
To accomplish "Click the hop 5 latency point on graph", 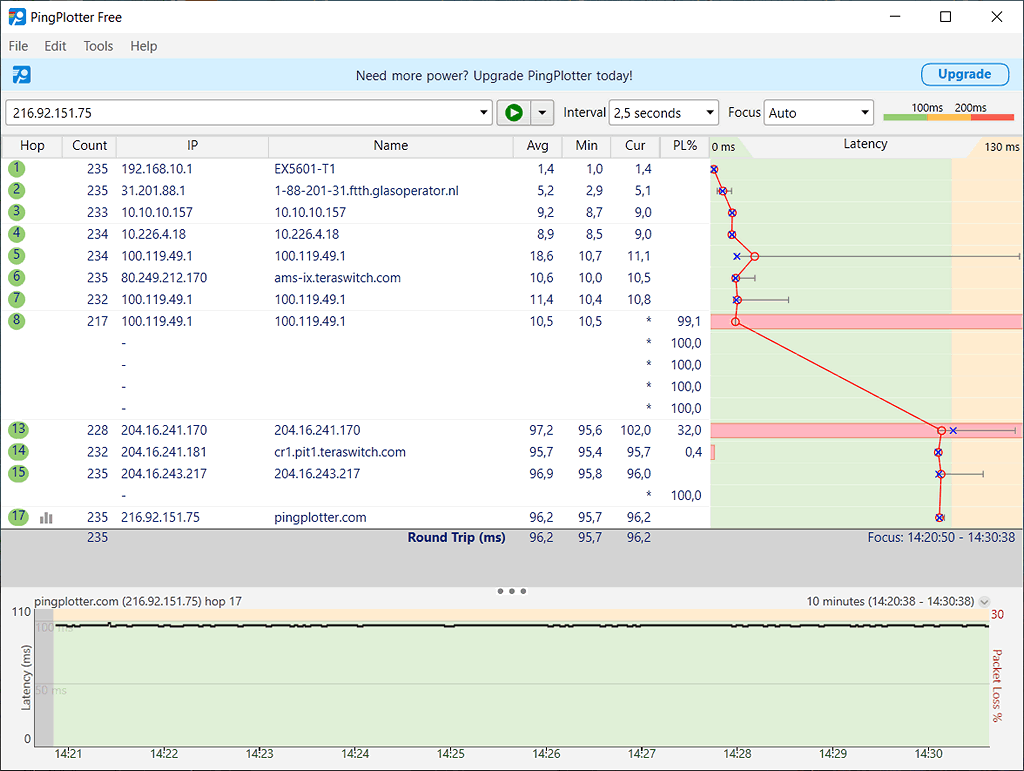I will coord(754,257).
